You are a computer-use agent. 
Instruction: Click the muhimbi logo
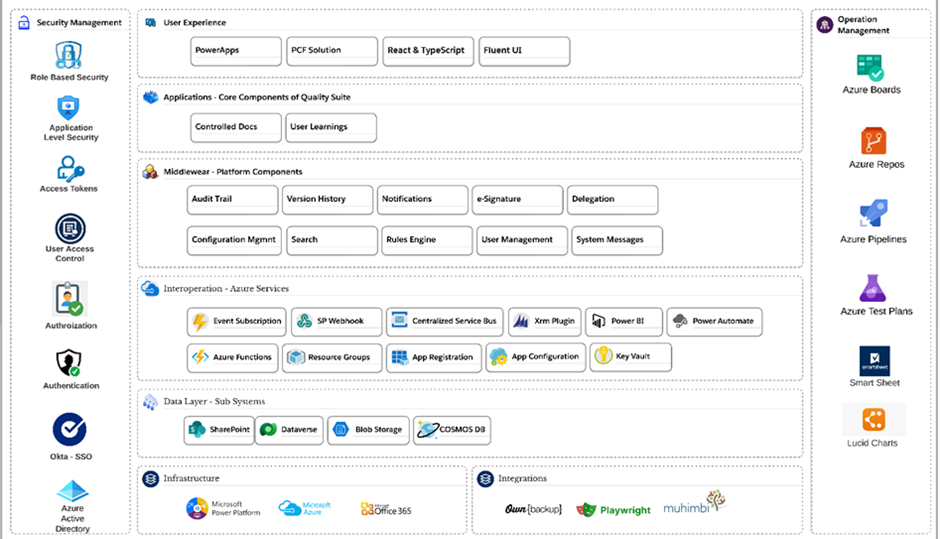pyautogui.click(x=695, y=502)
